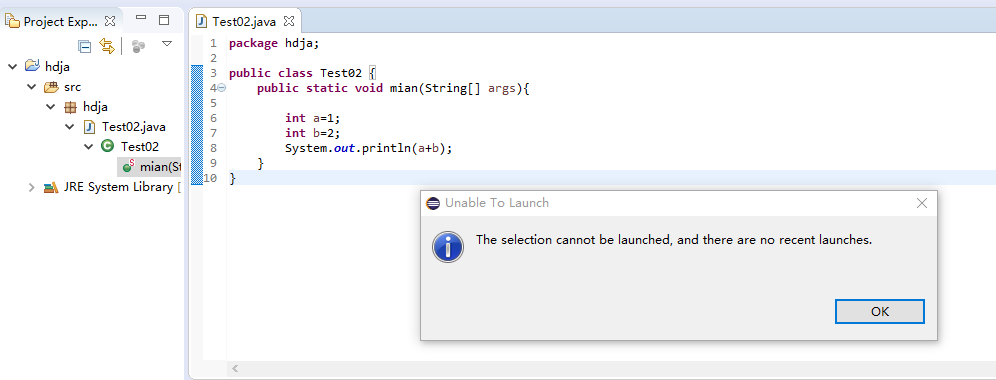Close the Project Explorer tab
Screen dimensions: 996x380
[110, 21]
